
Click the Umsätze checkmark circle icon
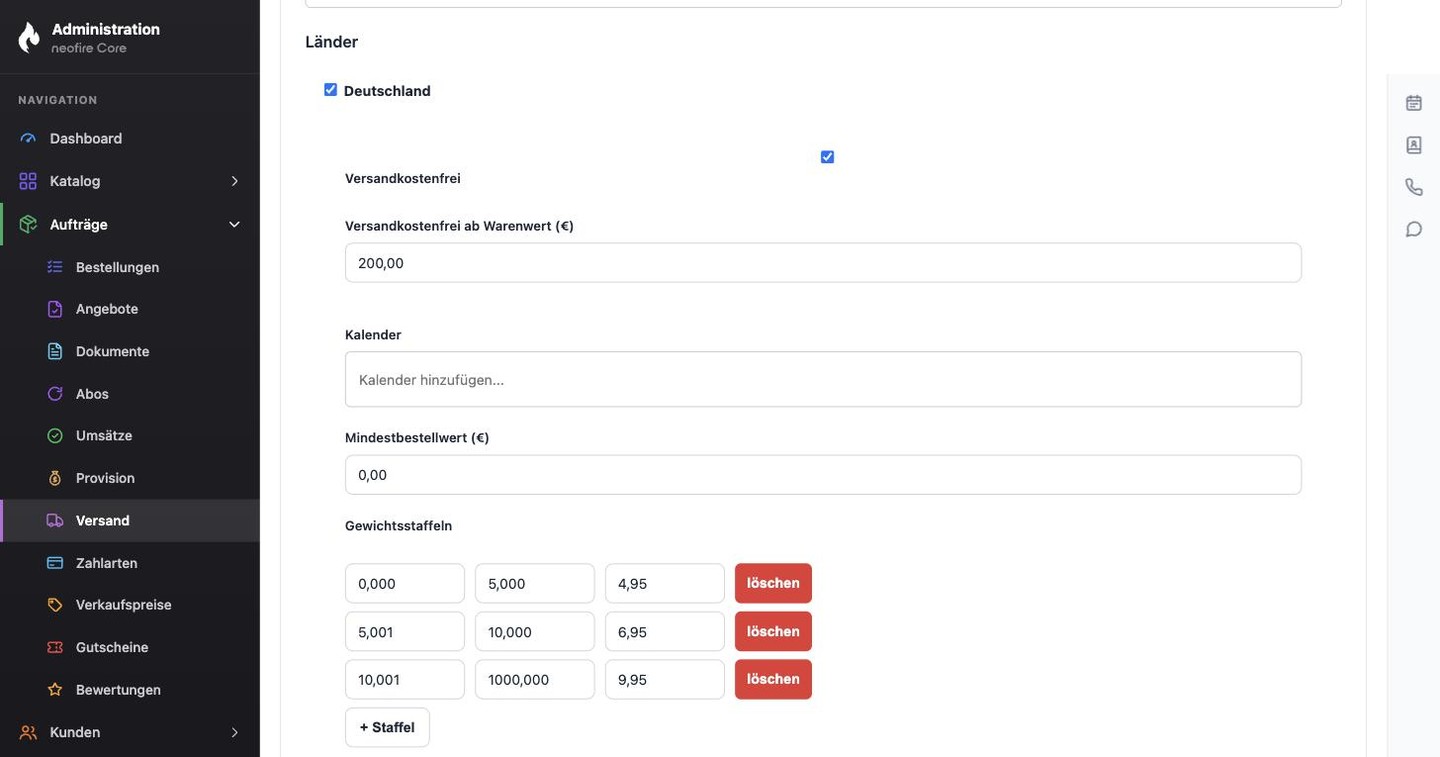tap(55, 436)
